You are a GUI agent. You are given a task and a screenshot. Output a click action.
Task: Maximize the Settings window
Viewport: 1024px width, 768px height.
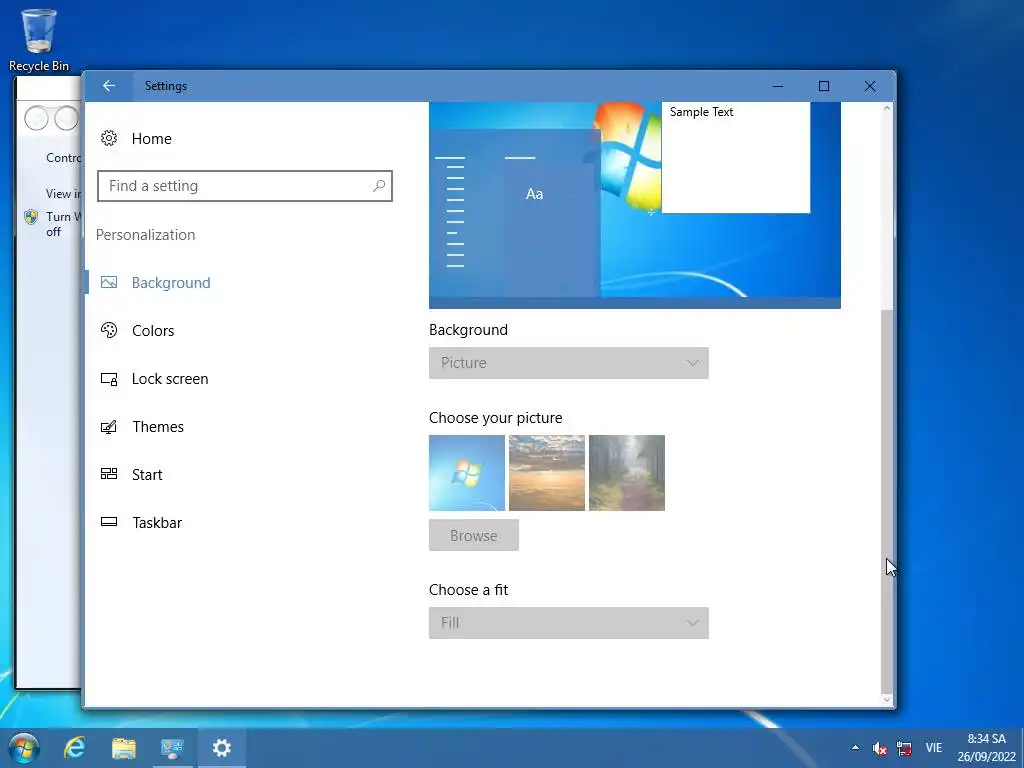pyautogui.click(x=824, y=86)
